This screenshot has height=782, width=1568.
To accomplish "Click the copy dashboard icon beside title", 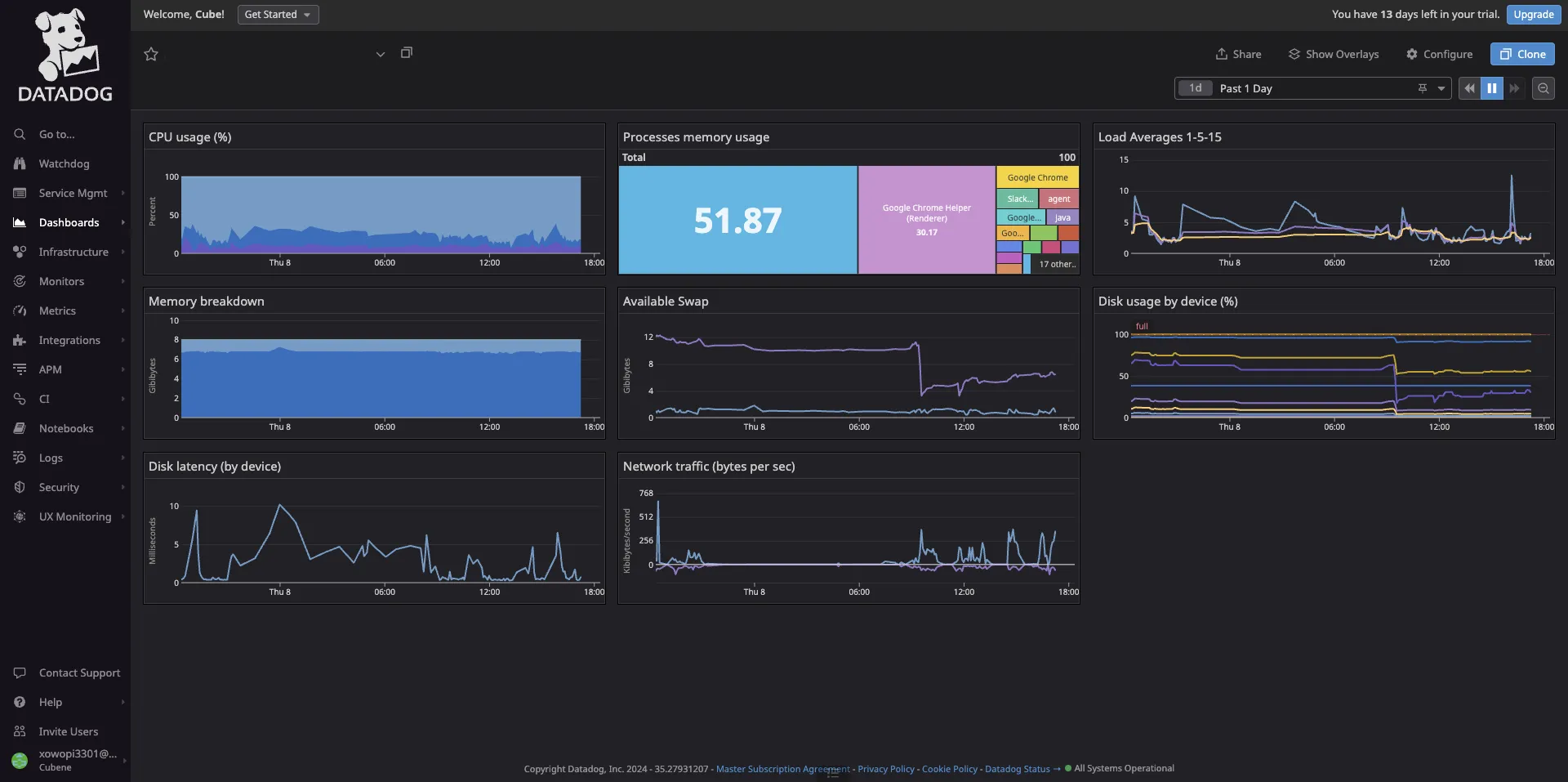I will pyautogui.click(x=406, y=53).
